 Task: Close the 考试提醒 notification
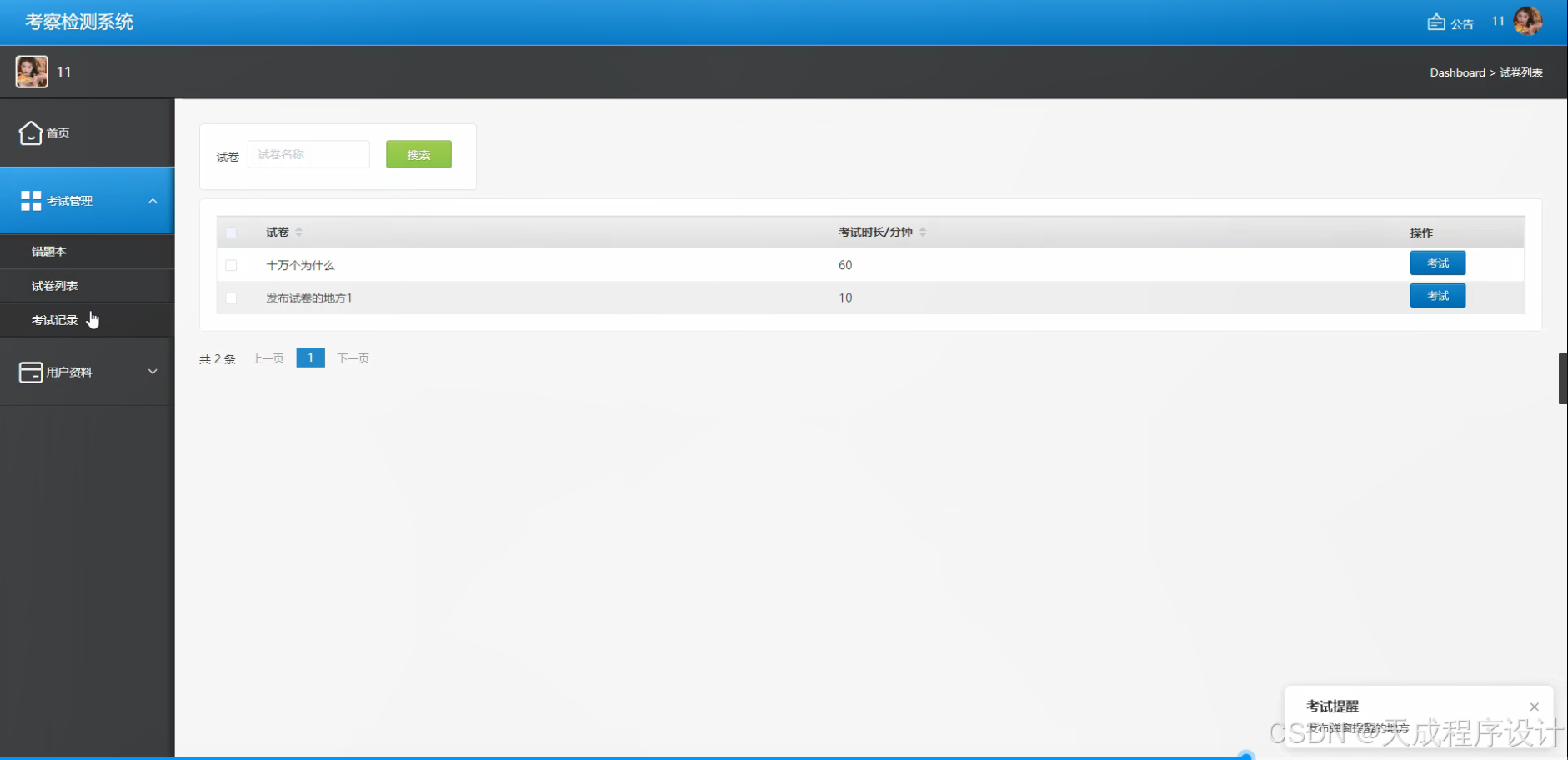[x=1534, y=707]
